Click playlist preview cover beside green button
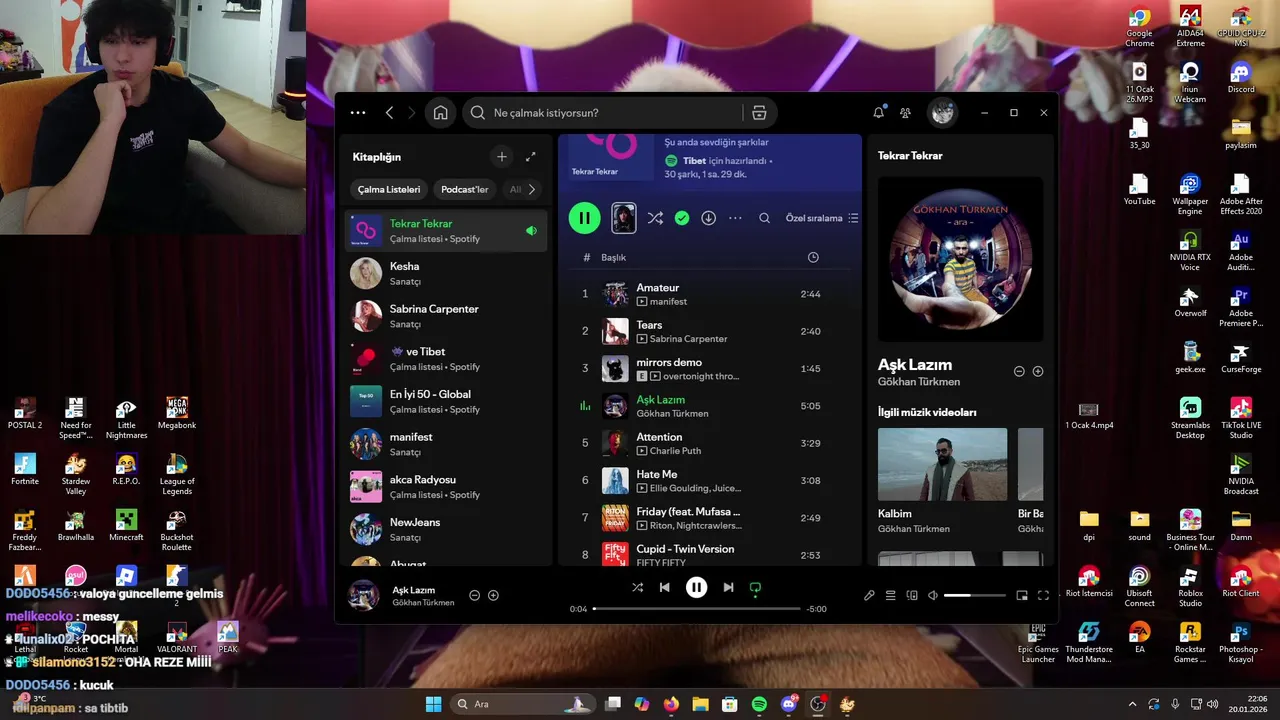1280x720 pixels. [x=623, y=218]
